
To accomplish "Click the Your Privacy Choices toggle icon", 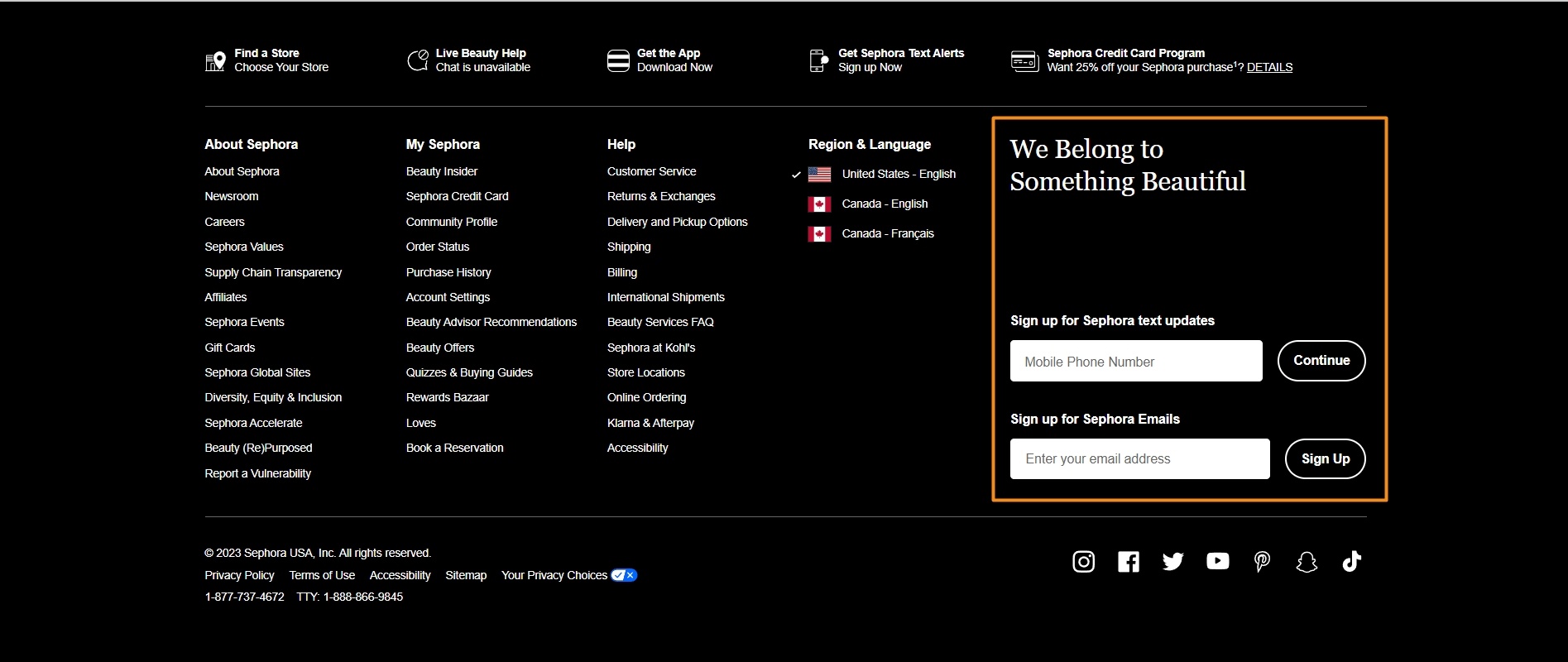I will [x=624, y=575].
